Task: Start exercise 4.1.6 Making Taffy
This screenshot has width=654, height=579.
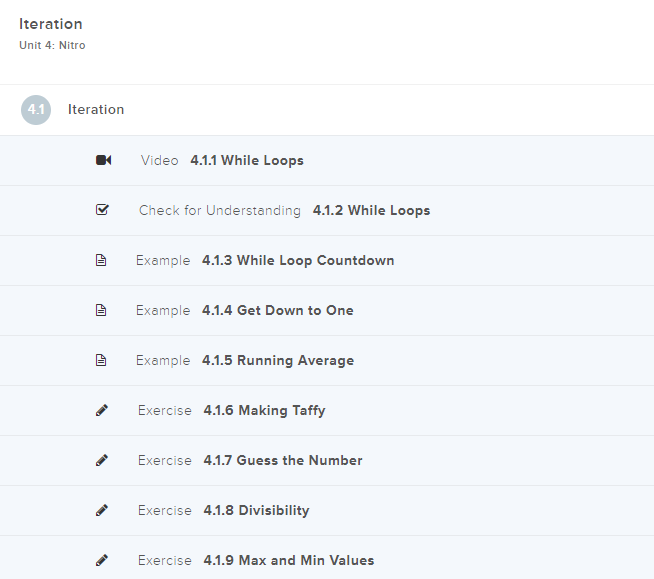Action: click(264, 410)
